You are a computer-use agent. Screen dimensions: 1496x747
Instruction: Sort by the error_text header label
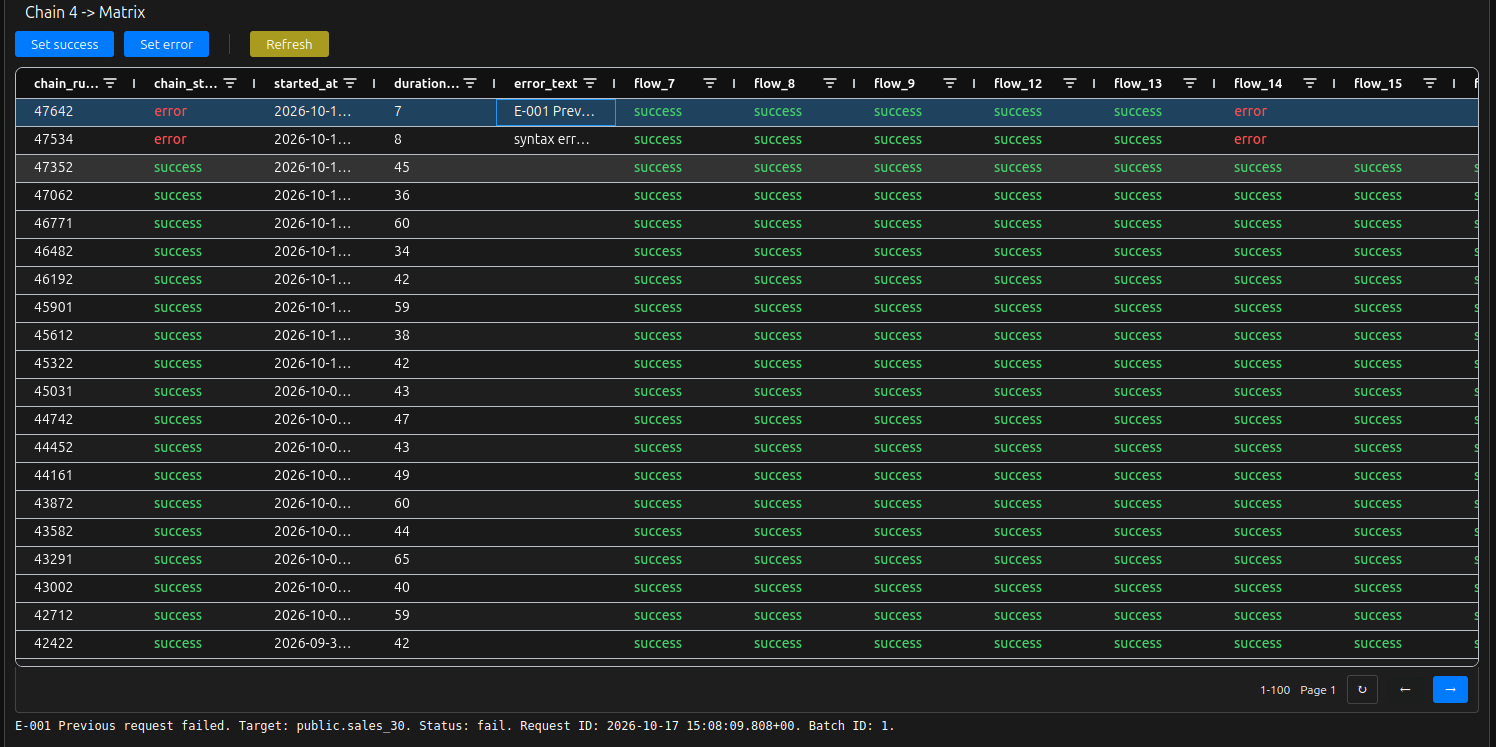(546, 83)
